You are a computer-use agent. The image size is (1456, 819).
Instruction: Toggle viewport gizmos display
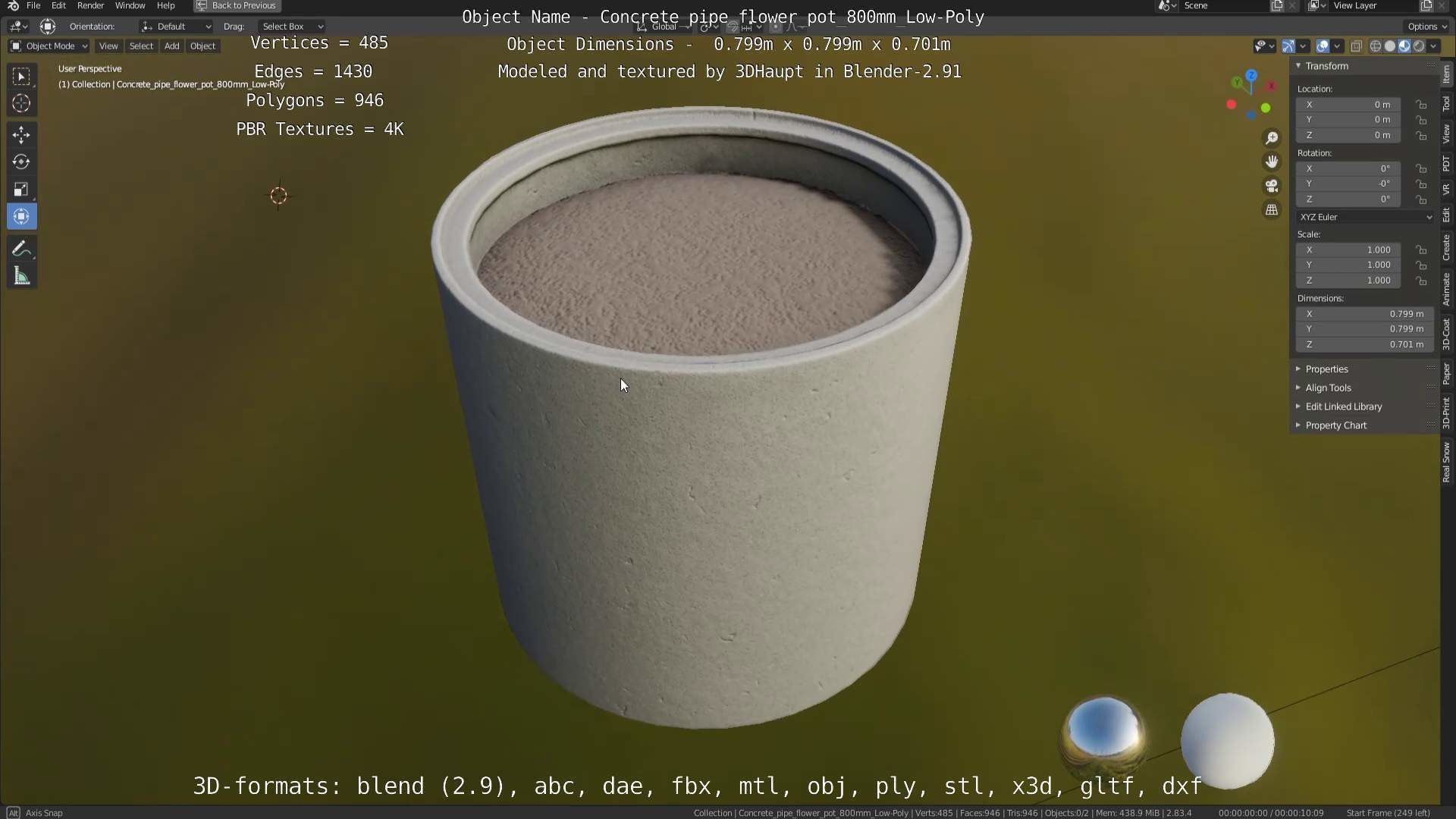pos(1288,46)
